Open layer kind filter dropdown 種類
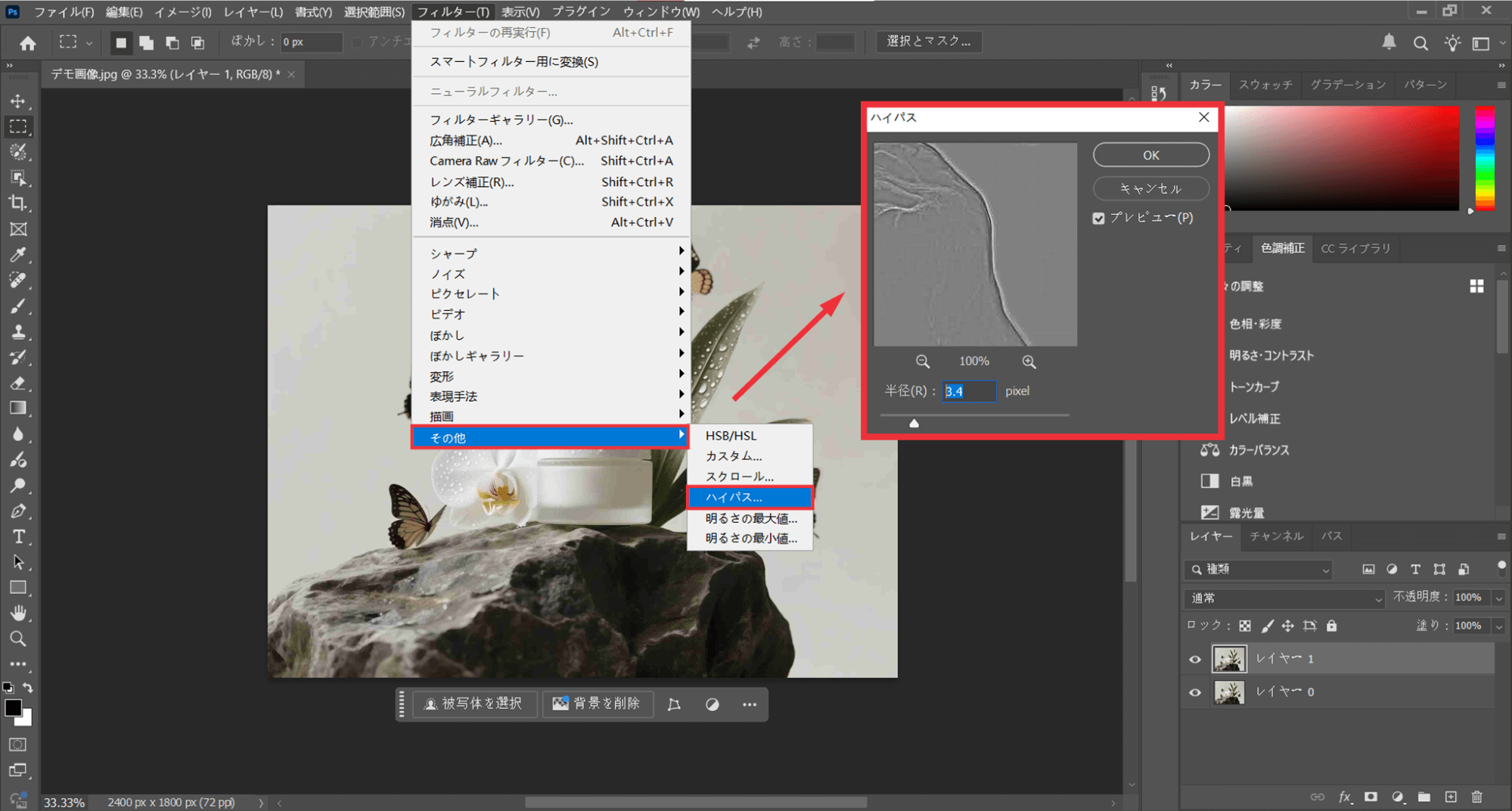1512x811 pixels. [1258, 570]
